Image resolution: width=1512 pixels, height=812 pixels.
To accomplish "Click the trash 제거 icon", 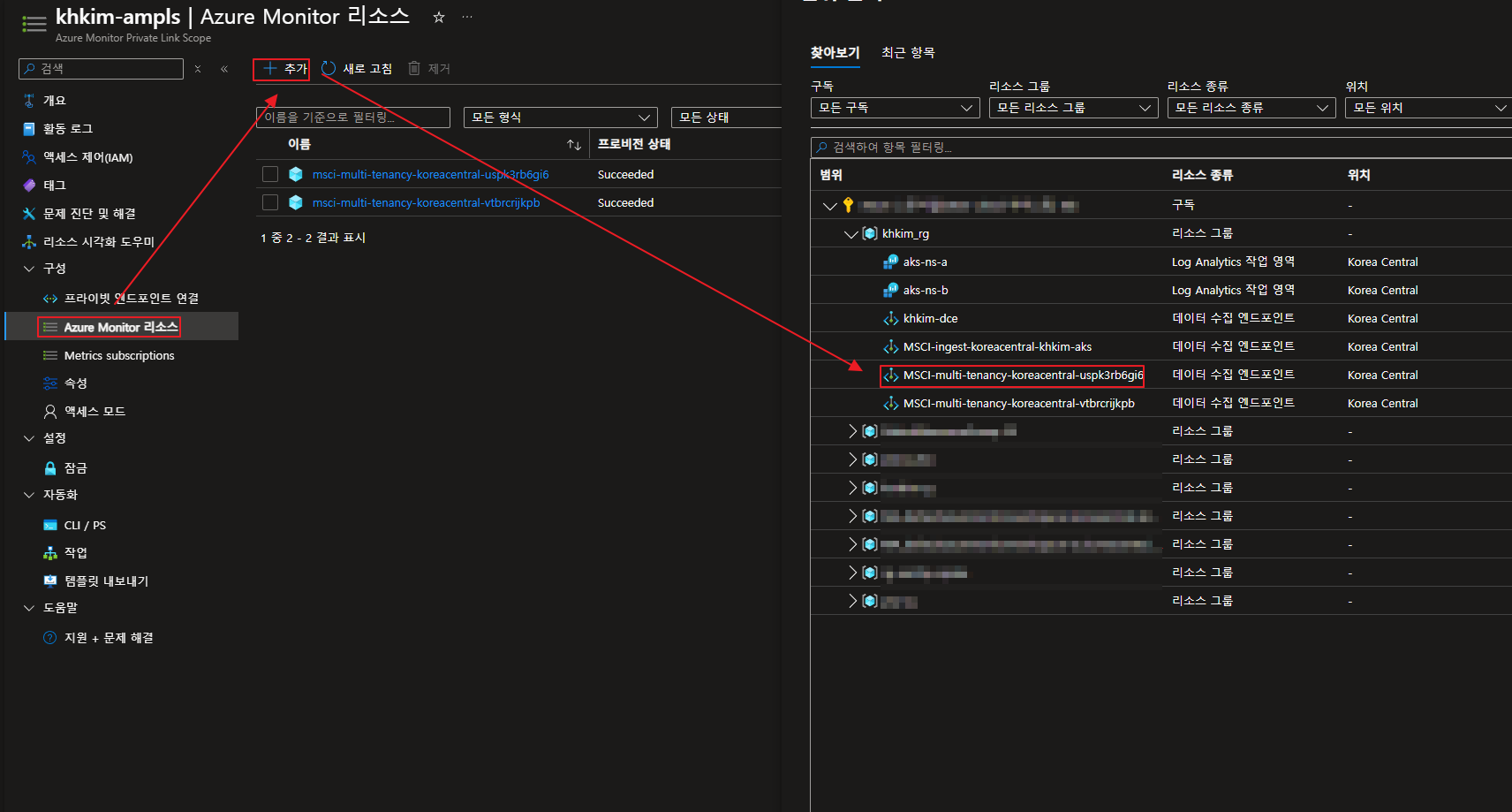I will coord(414,68).
